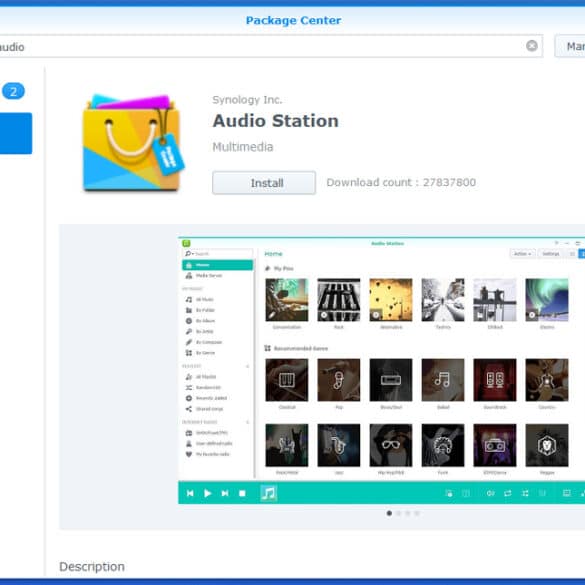
Task: Click the stop icon in Audio Station preview
Action: [x=242, y=493]
